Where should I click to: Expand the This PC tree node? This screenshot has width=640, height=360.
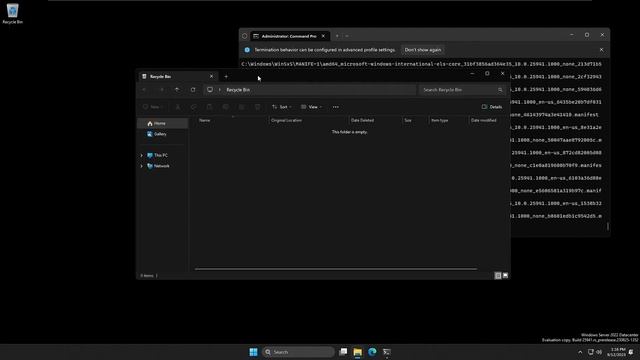pyautogui.click(x=142, y=156)
